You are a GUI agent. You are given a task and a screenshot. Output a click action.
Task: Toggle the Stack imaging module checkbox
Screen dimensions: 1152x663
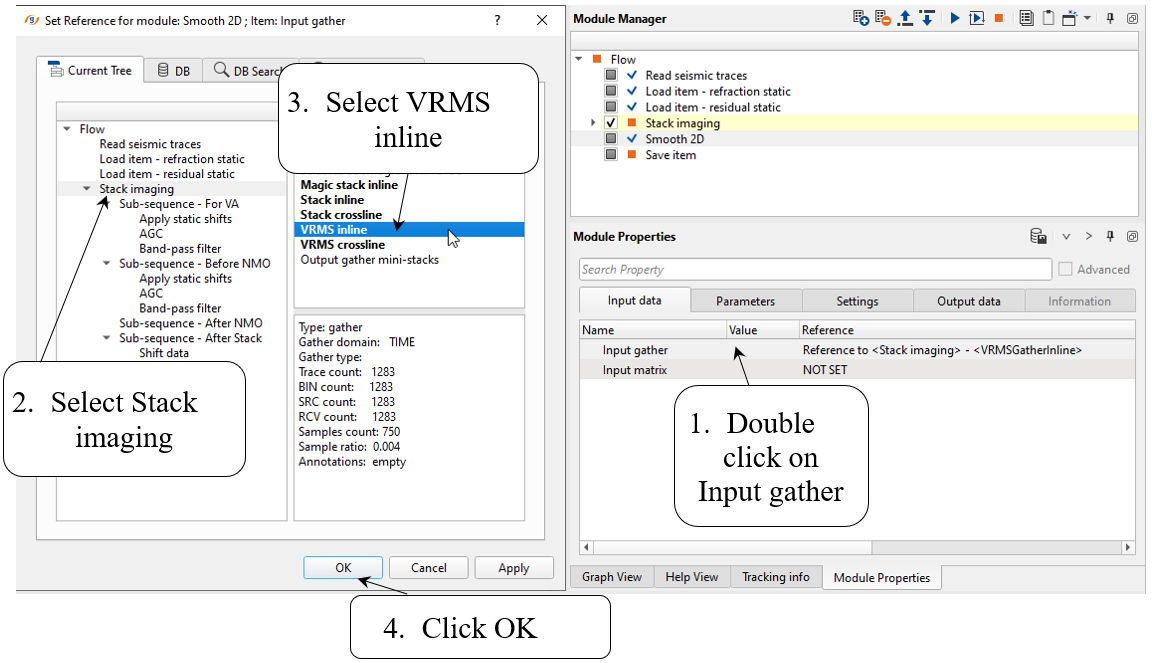click(x=611, y=123)
